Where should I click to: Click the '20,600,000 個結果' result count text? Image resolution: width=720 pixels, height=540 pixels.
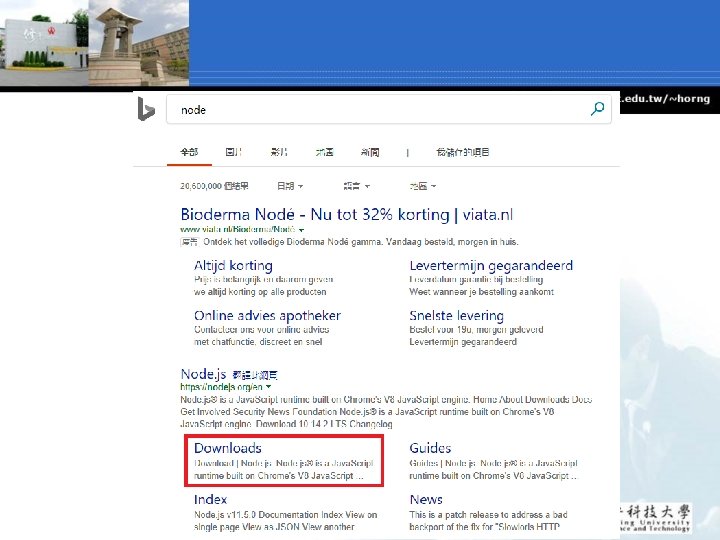pos(214,186)
